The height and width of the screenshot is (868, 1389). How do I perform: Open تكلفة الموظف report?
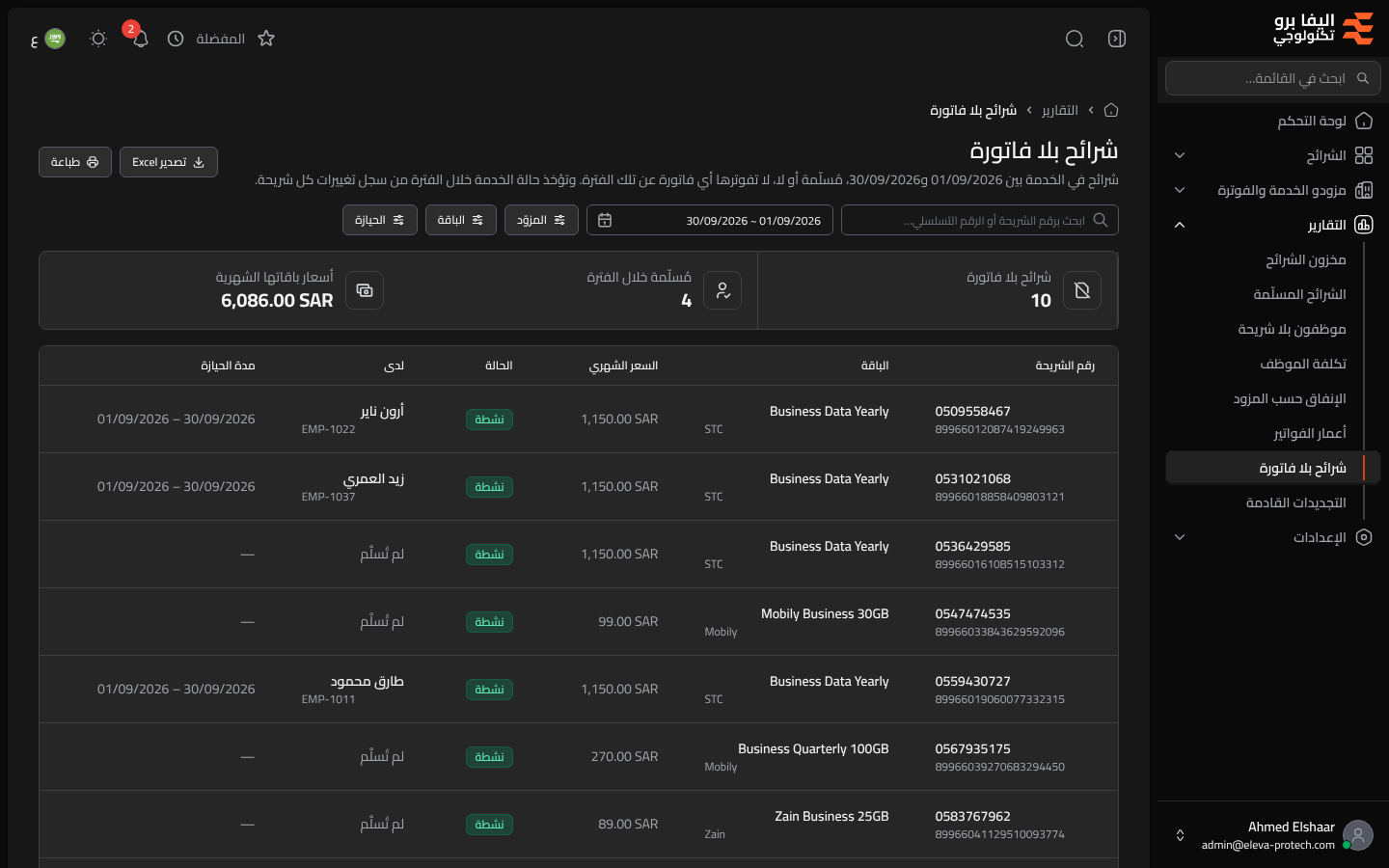click(x=1302, y=364)
